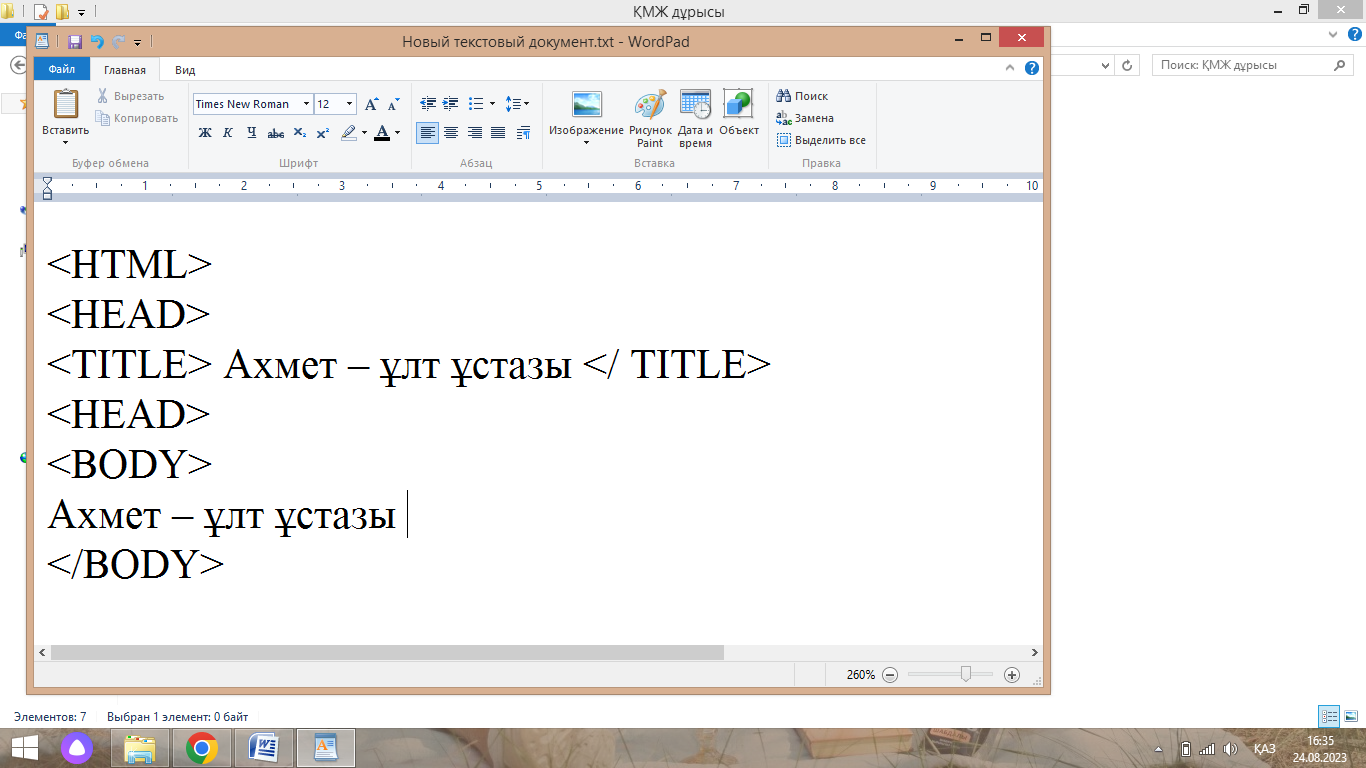The width and height of the screenshot is (1366, 768).
Task: Open WordPad help question mark icon
Action: (1032, 69)
